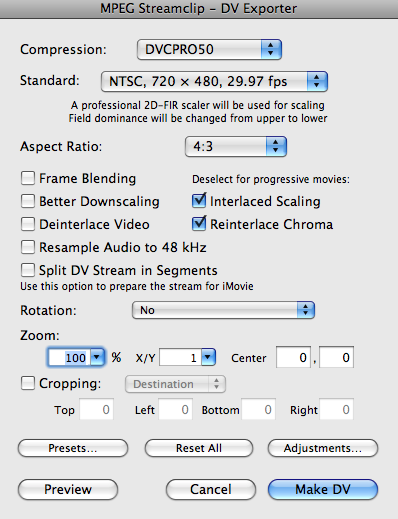The width and height of the screenshot is (398, 519).
Task: Enable Frame Blending checkbox
Action: [x=28, y=178]
